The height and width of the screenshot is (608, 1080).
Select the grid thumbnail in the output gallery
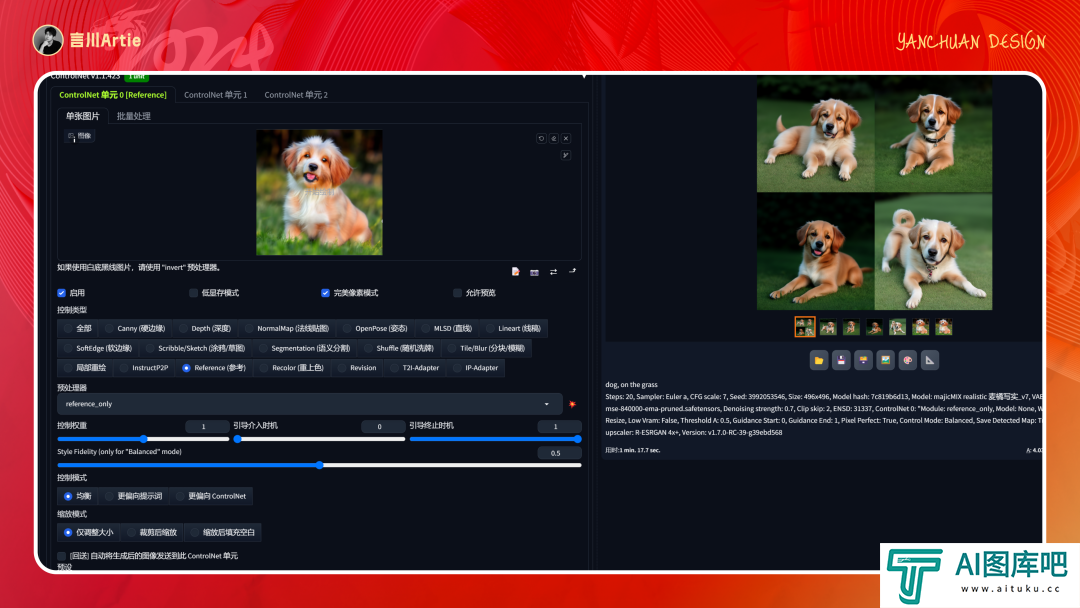pyautogui.click(x=805, y=326)
